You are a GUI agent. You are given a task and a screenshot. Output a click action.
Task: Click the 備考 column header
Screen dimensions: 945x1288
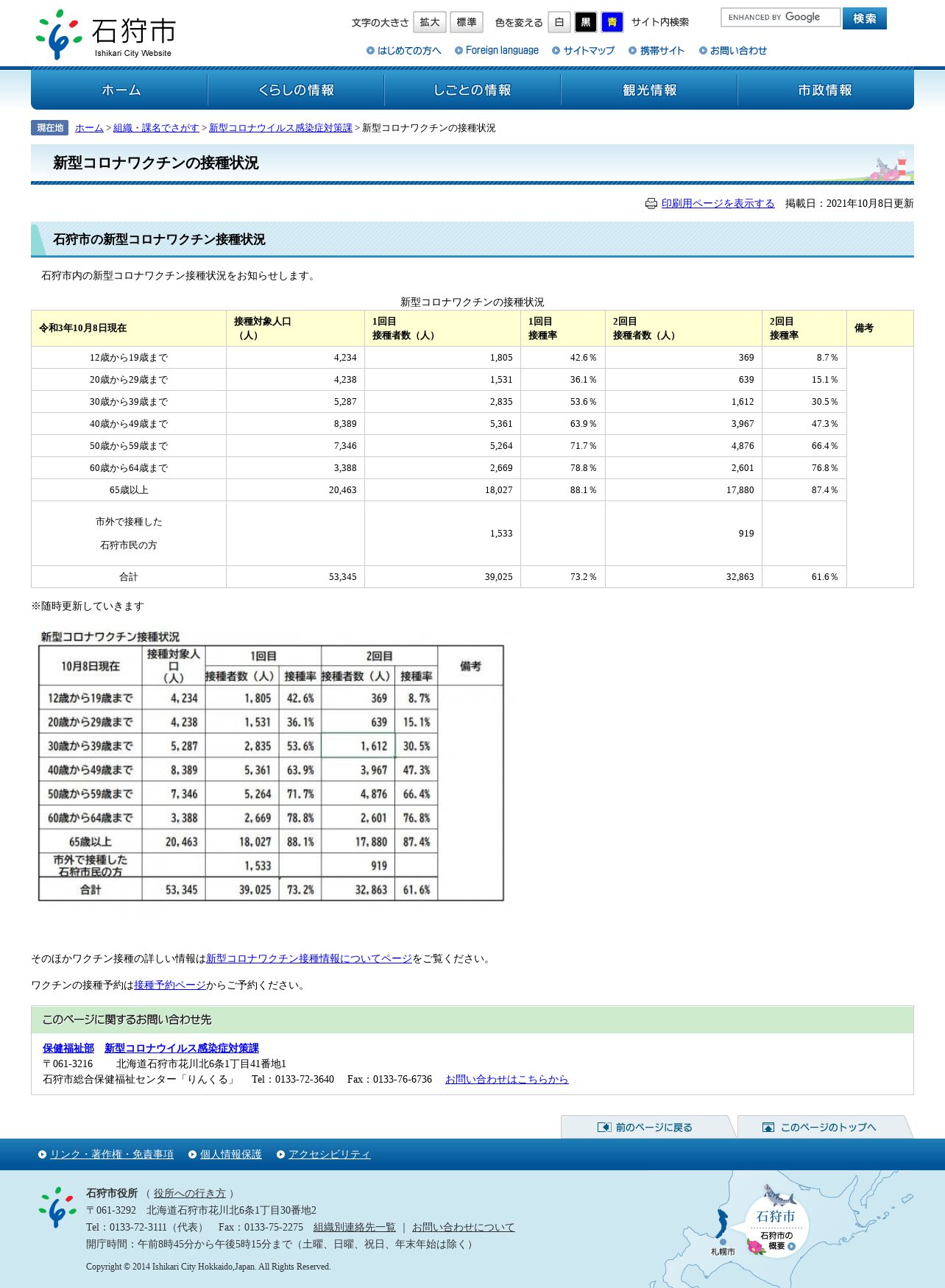coord(880,328)
